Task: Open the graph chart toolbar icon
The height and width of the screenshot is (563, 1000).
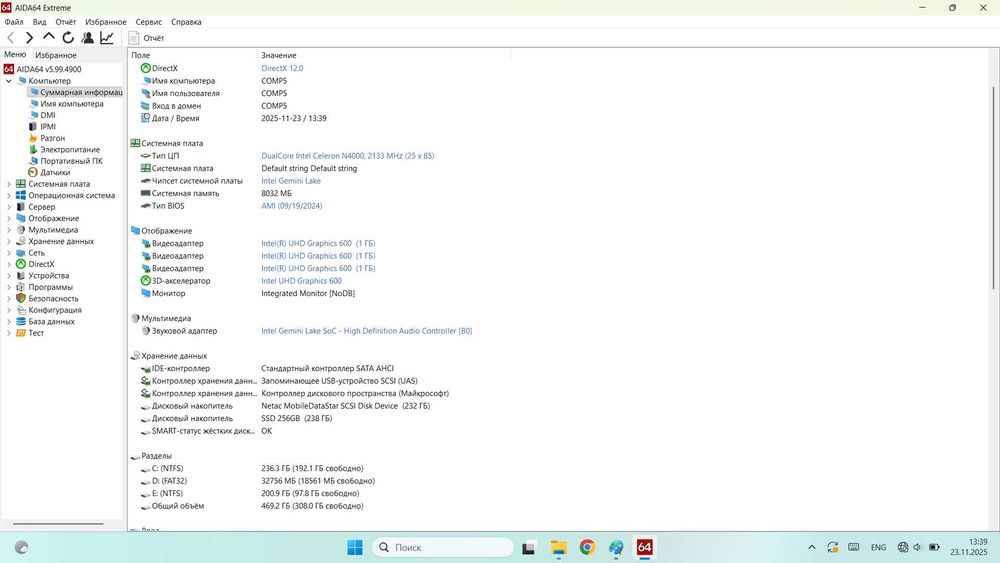Action: 107,38
